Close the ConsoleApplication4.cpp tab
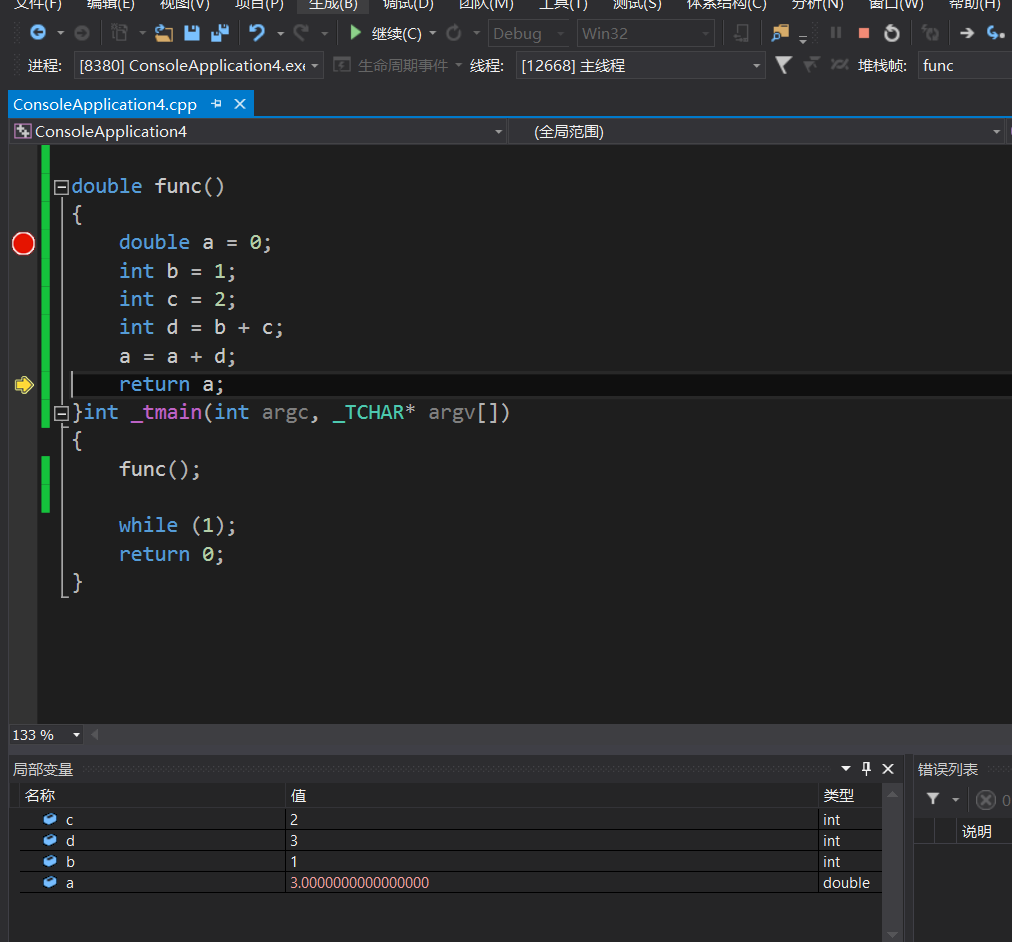This screenshot has height=942, width=1012. coord(240,104)
